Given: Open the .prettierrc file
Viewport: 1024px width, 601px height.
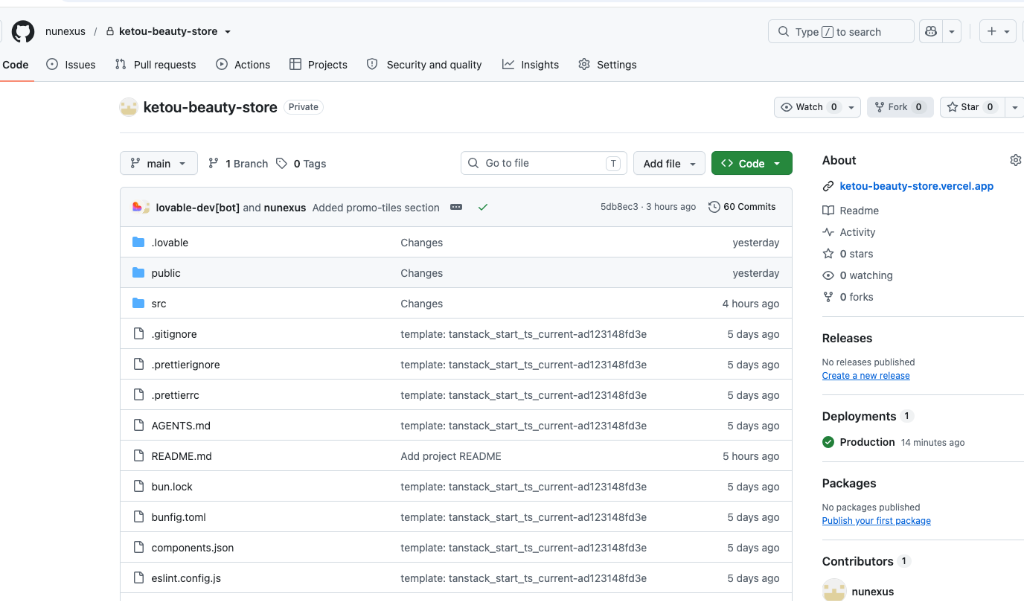Looking at the screenshot, I should click(x=175, y=395).
